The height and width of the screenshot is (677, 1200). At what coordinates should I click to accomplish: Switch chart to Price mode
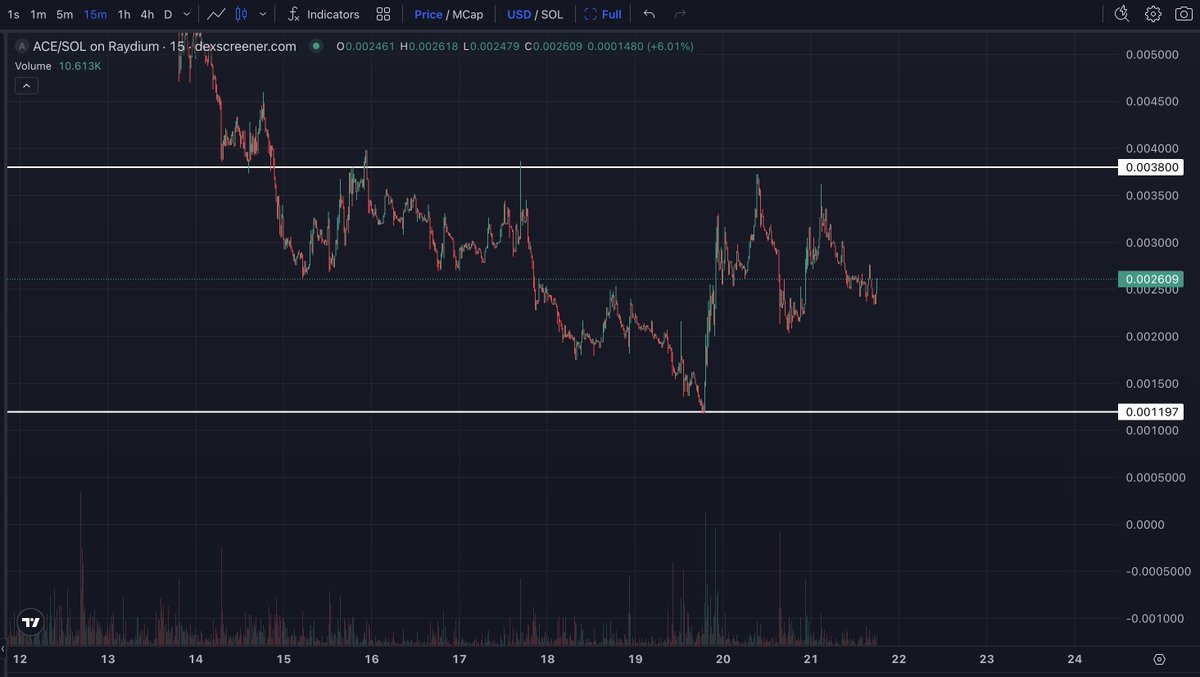tap(428, 14)
